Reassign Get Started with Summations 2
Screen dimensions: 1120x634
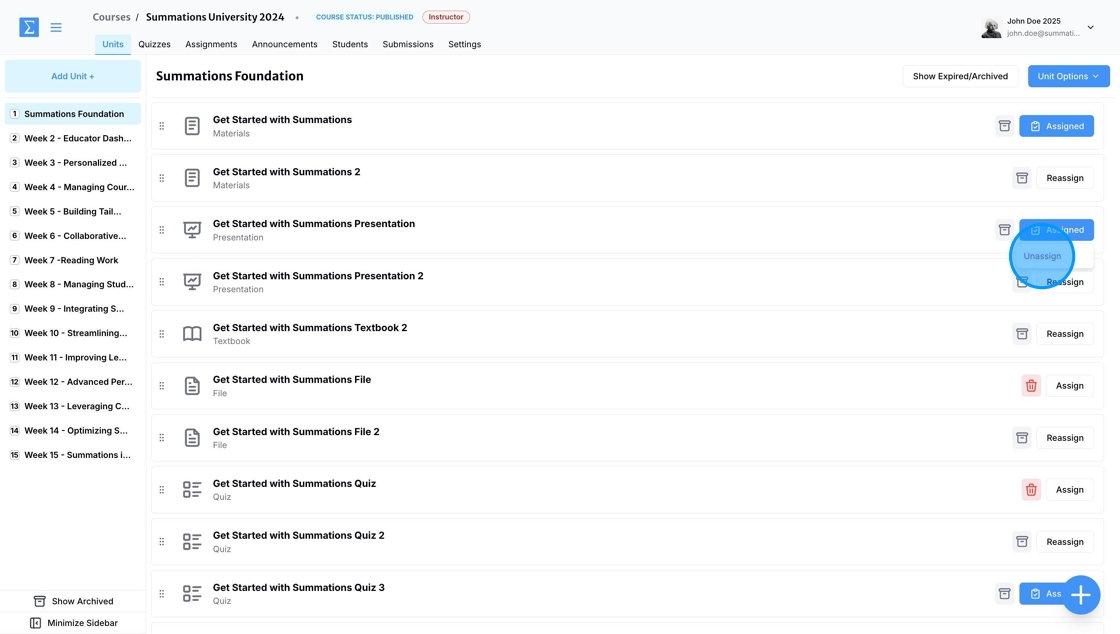pyautogui.click(x=1064, y=178)
